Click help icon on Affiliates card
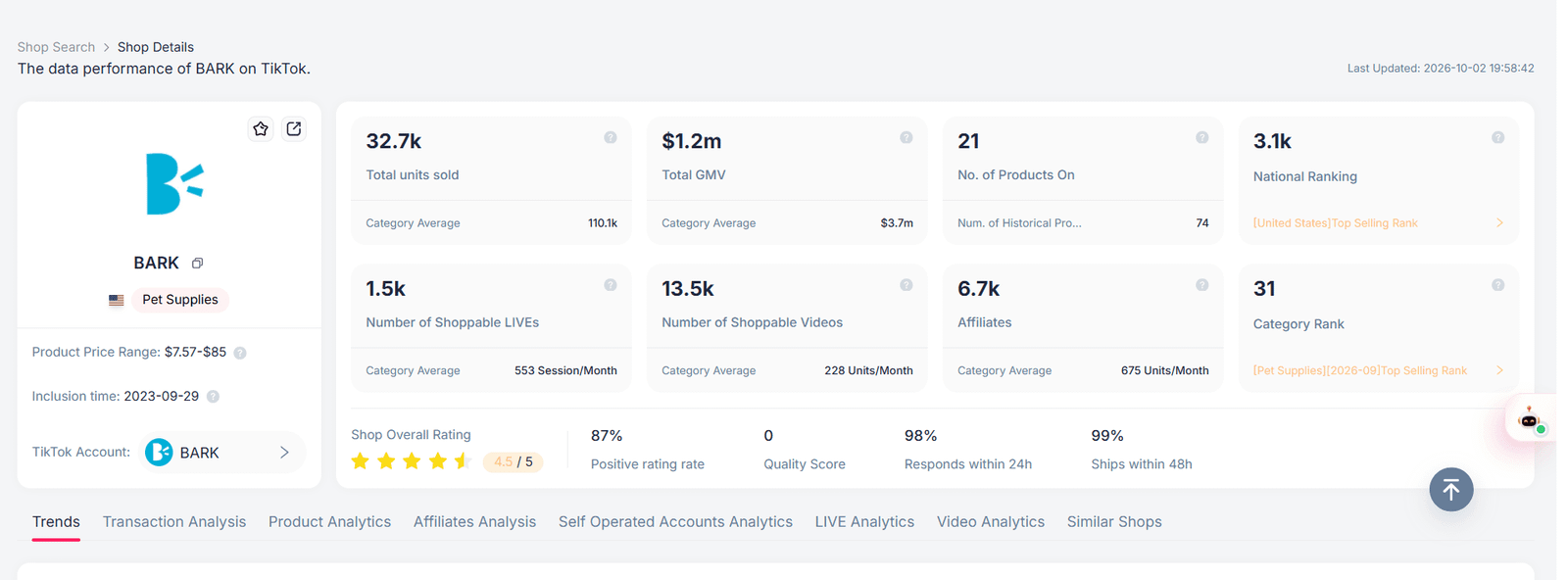The height and width of the screenshot is (580, 1568). pyautogui.click(x=1202, y=285)
